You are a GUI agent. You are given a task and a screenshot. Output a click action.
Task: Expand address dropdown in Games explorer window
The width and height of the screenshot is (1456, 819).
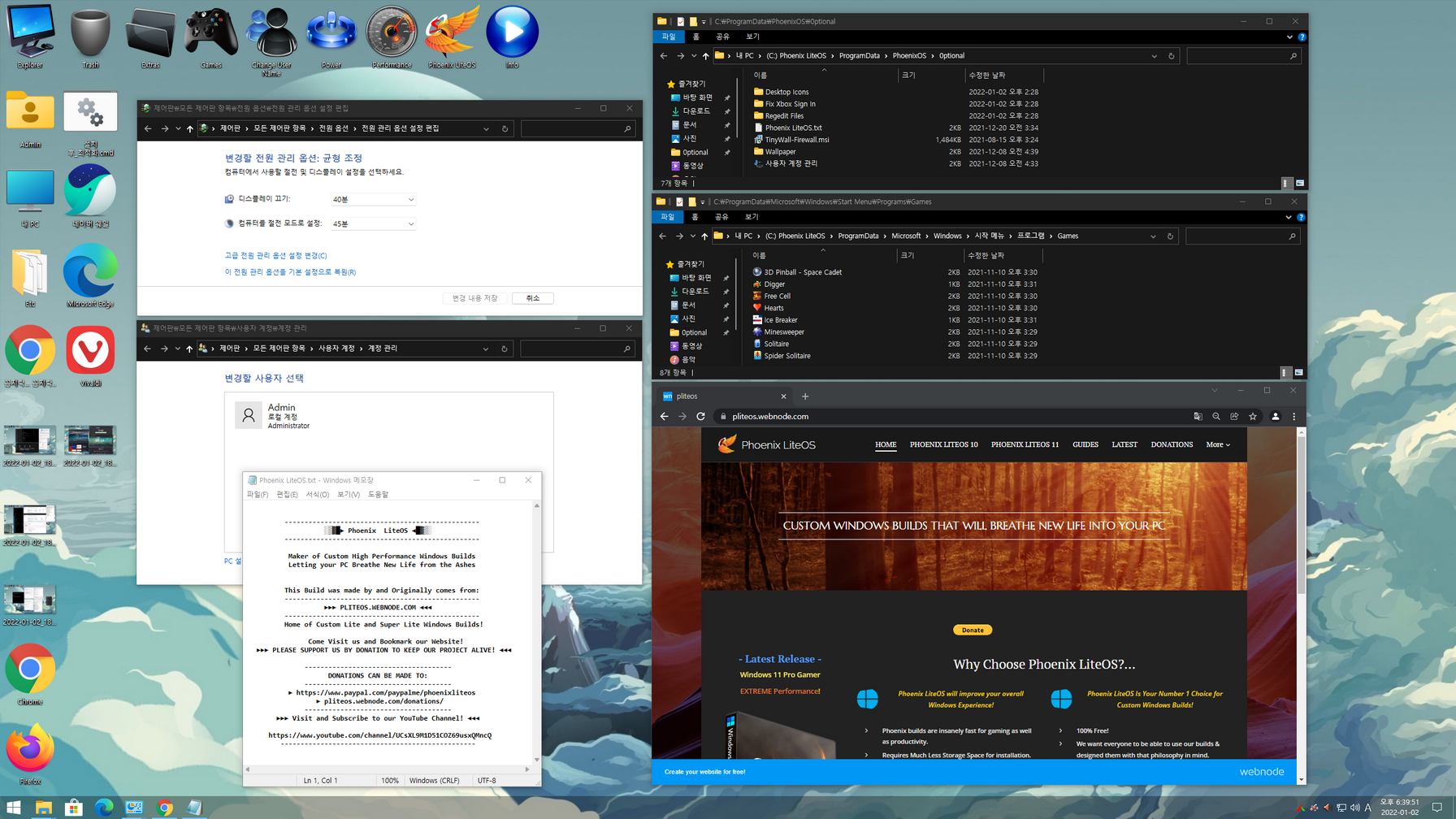[x=1153, y=236]
